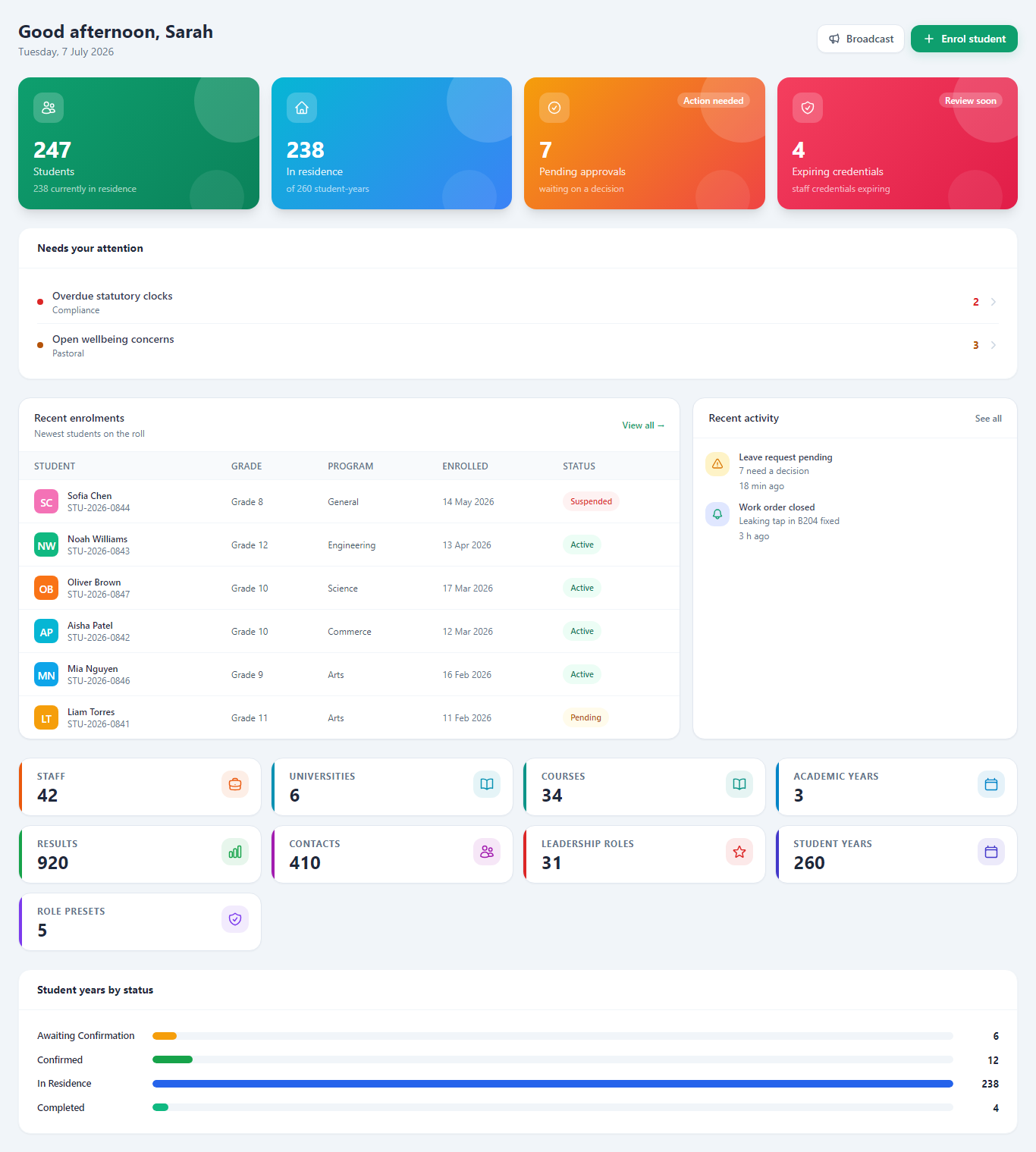Click the Student Years count 260
This screenshot has height=1152, width=1036.
[809, 863]
